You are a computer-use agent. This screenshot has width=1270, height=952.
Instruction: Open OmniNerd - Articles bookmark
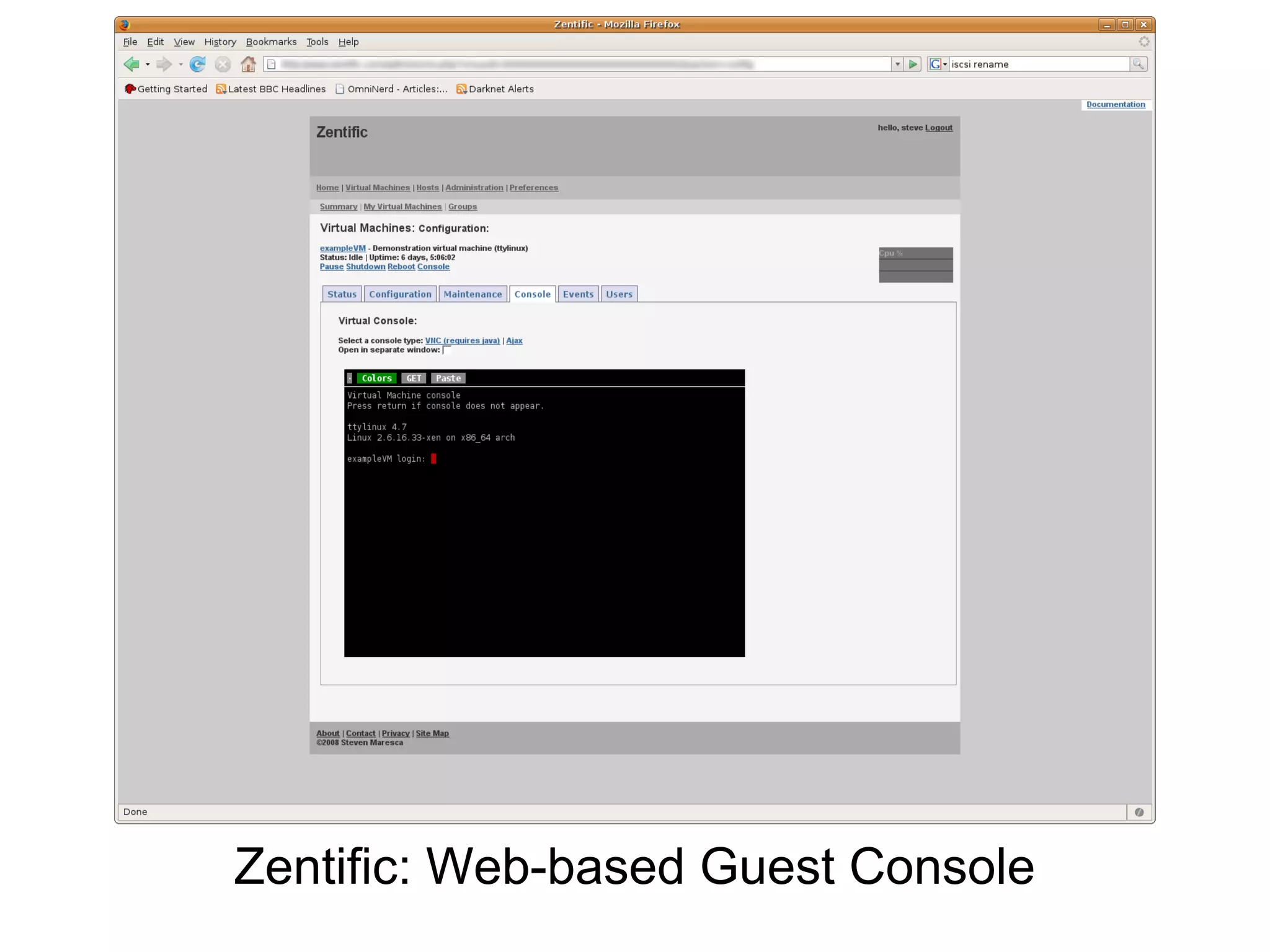tap(391, 89)
